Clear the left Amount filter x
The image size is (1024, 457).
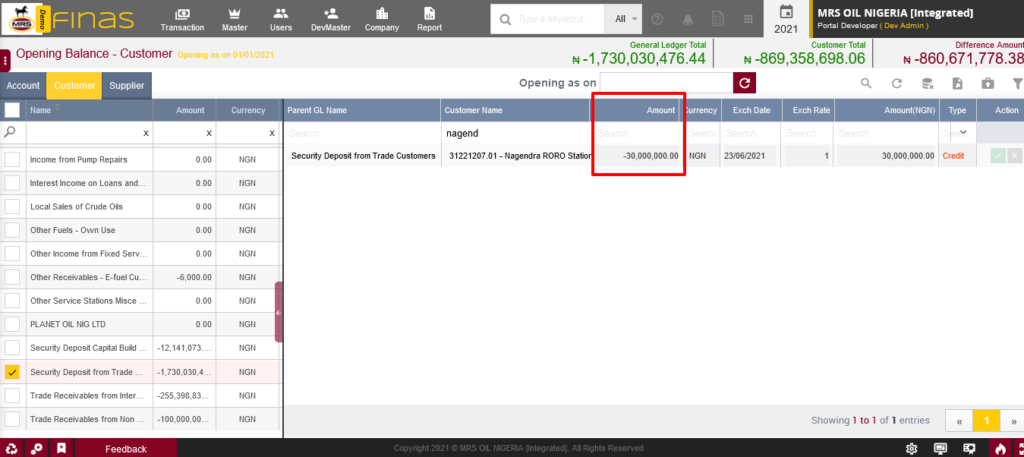point(209,133)
